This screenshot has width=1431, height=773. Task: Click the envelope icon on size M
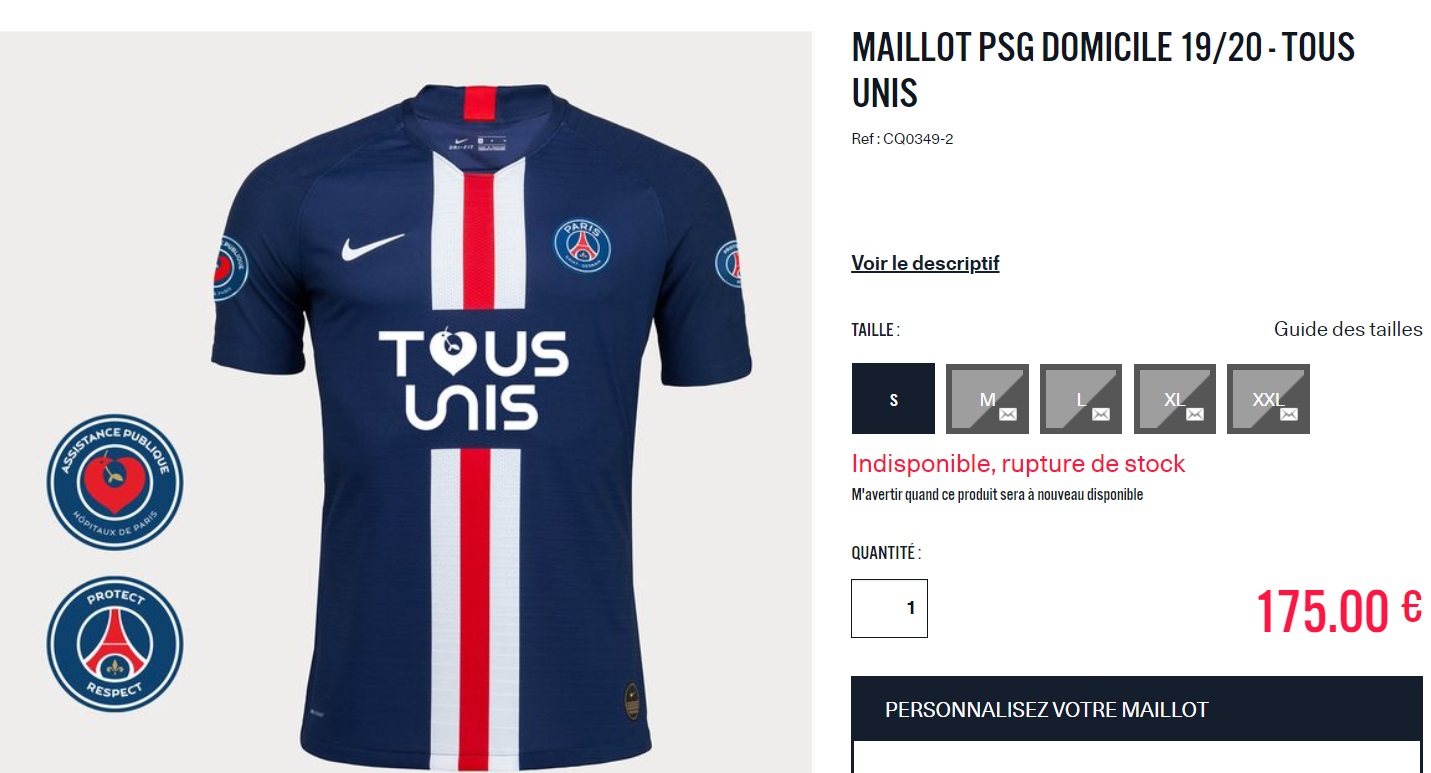pos(1008,414)
